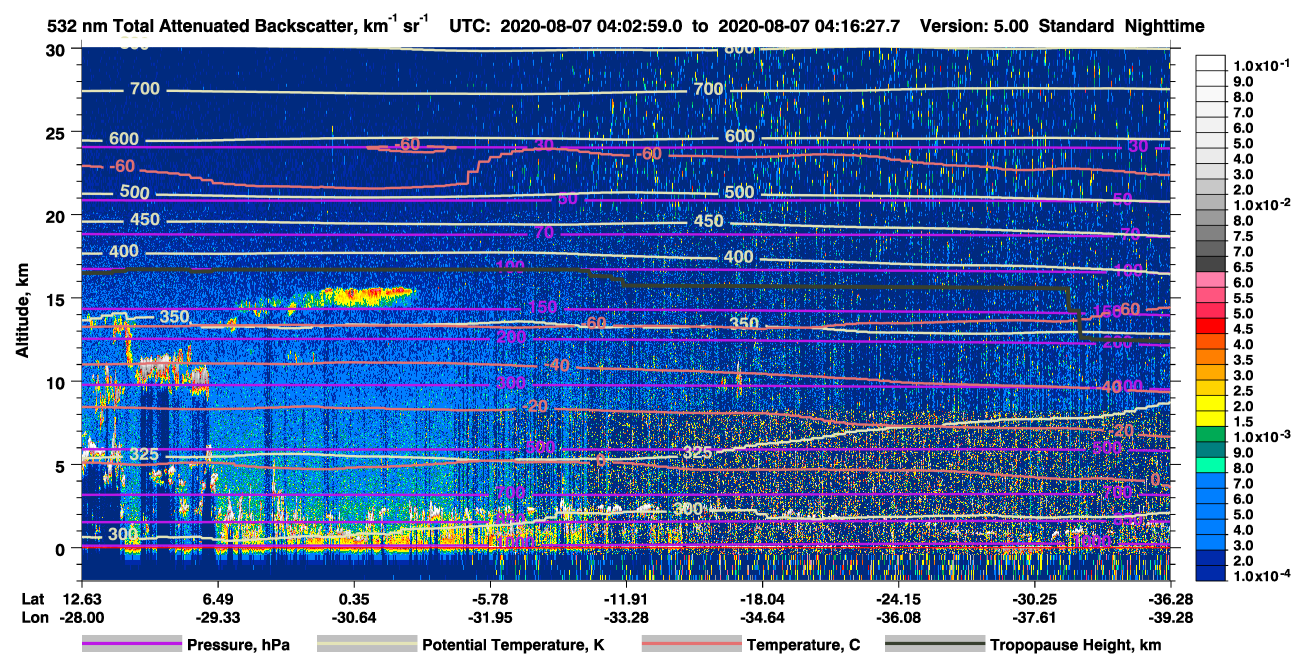Screen dimensions: 1300x667
Task: Click the latitude value '-30.25'
Action: [1035, 599]
